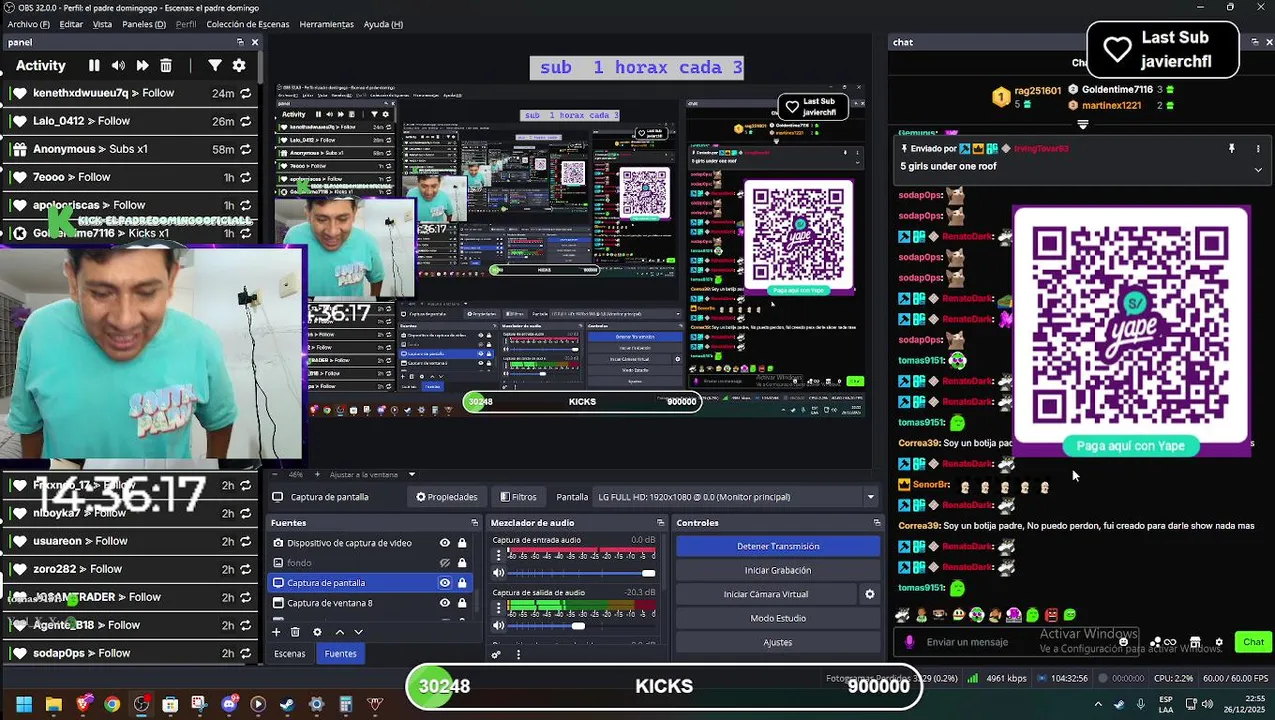
Task: Clear Activity feed with trash icon
Action: 166,65
